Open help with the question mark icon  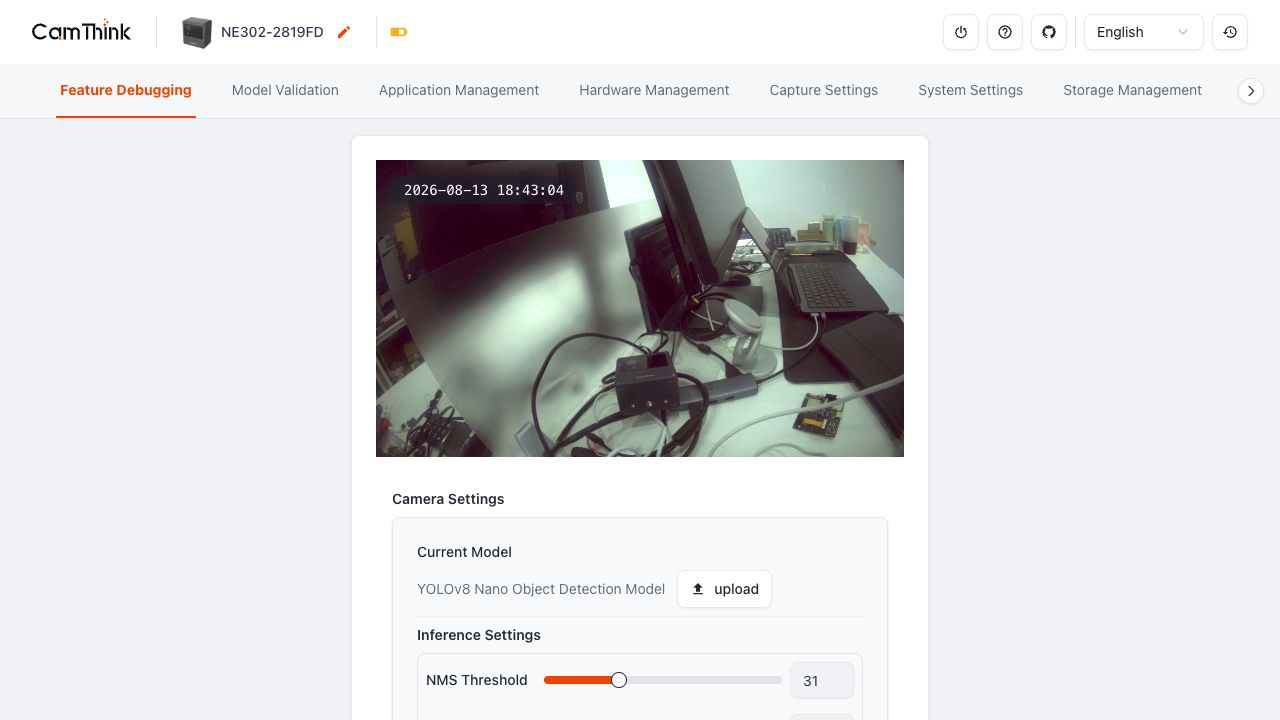coord(1005,32)
